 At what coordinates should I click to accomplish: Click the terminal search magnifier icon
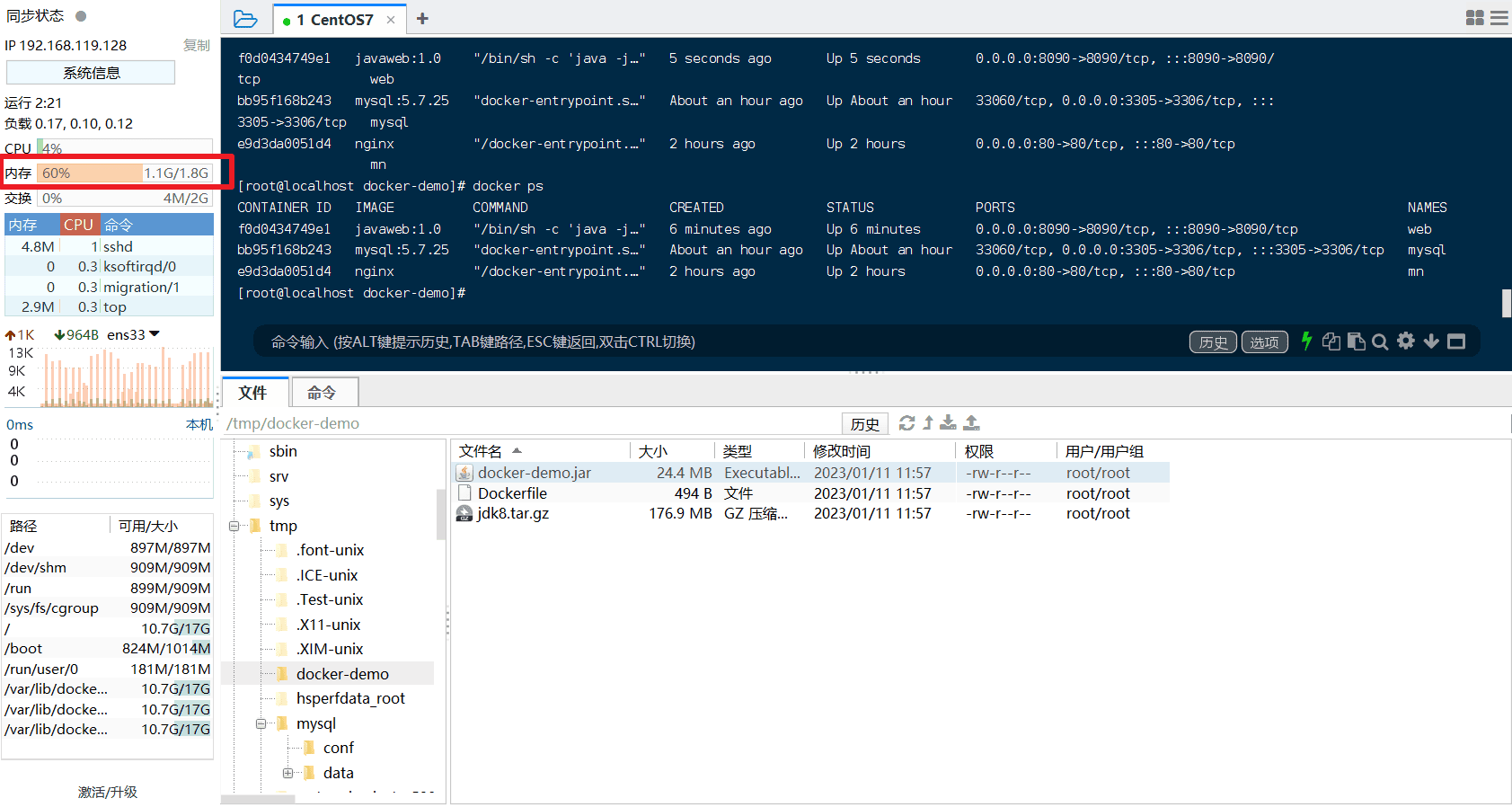coord(1380,341)
